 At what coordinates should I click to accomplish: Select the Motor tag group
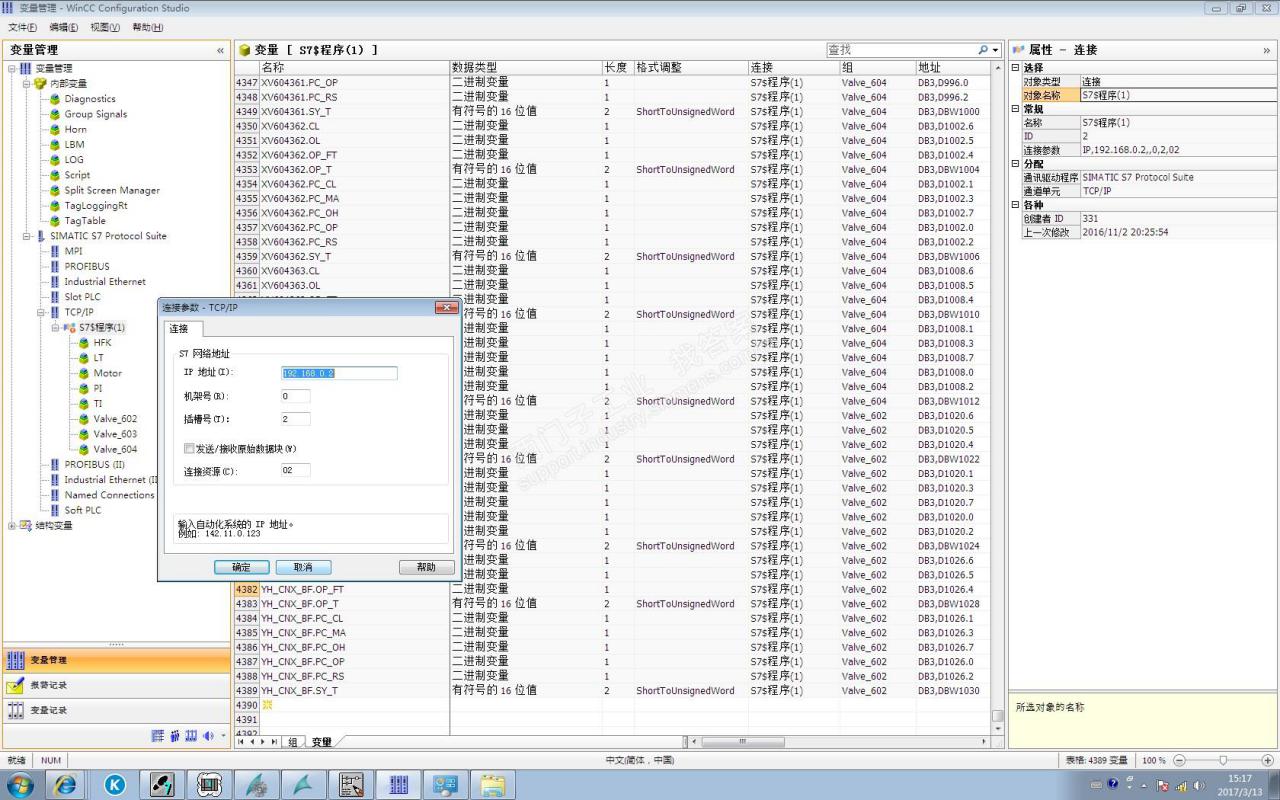108,373
